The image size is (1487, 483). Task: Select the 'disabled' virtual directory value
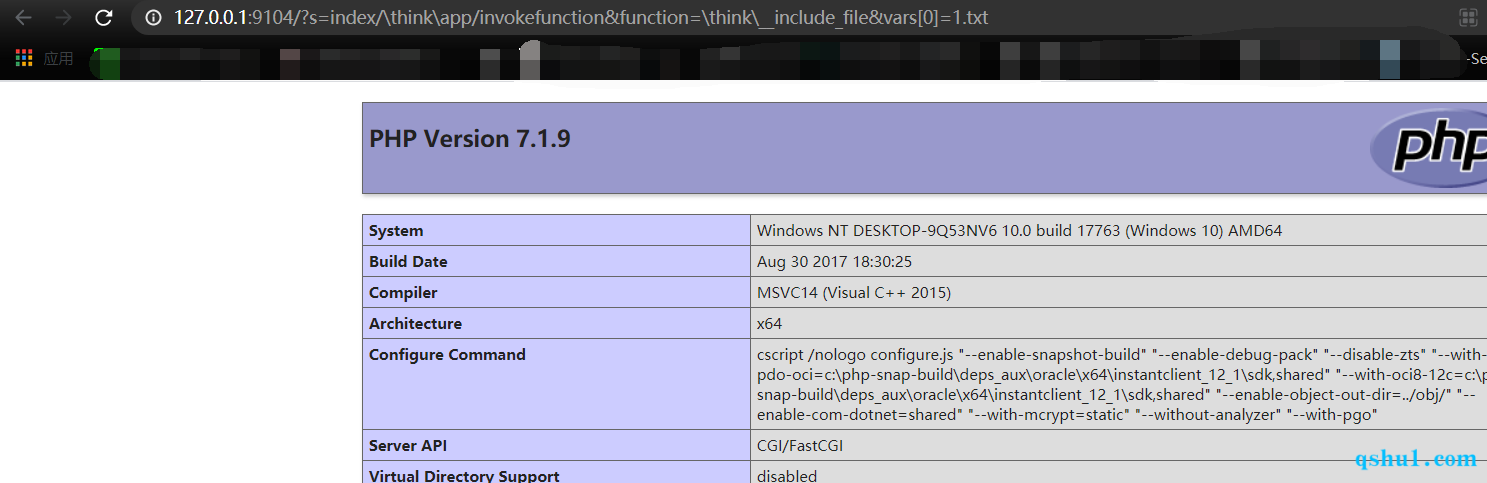pyautogui.click(x=787, y=475)
